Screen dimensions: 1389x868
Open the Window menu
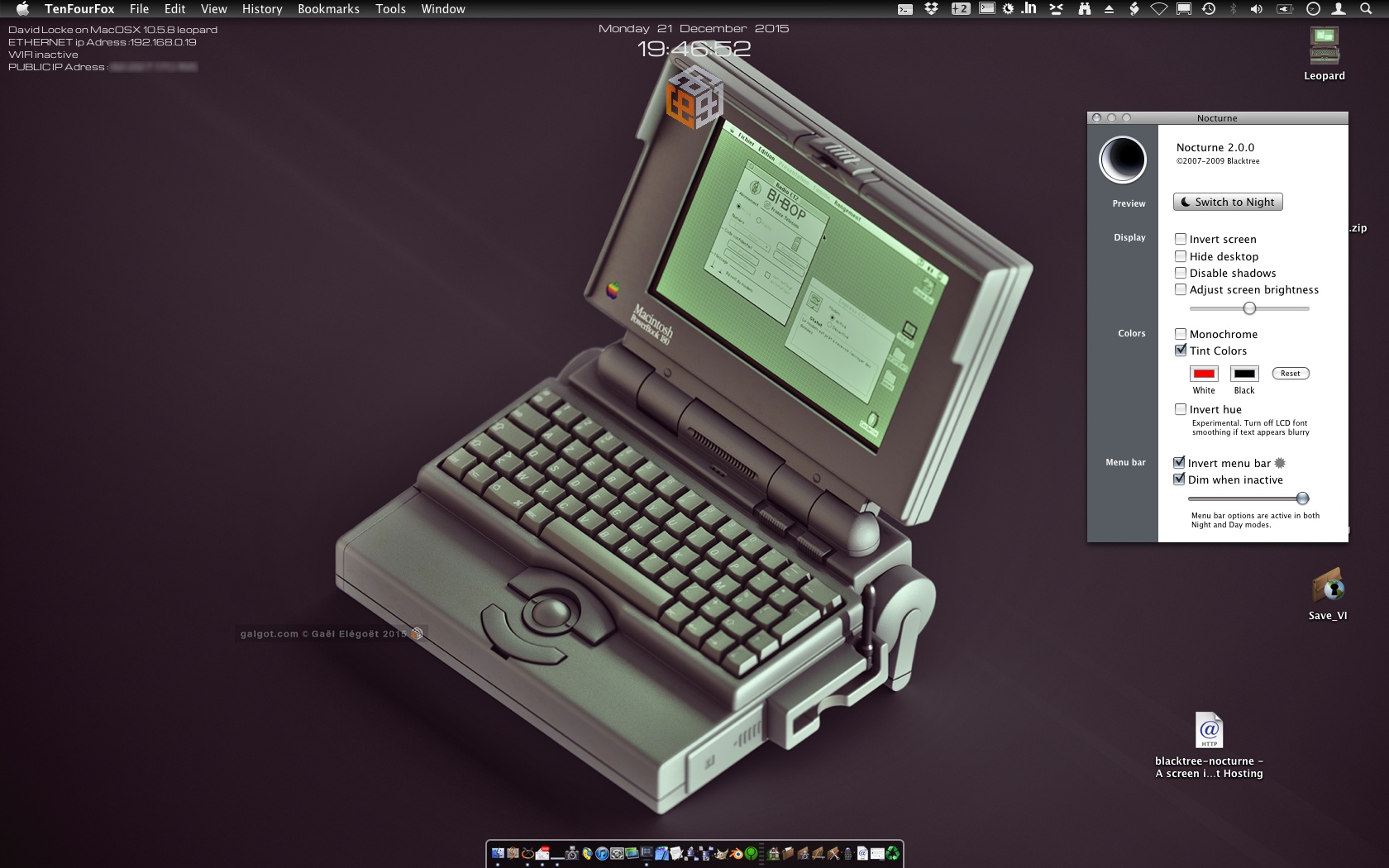tap(443, 9)
